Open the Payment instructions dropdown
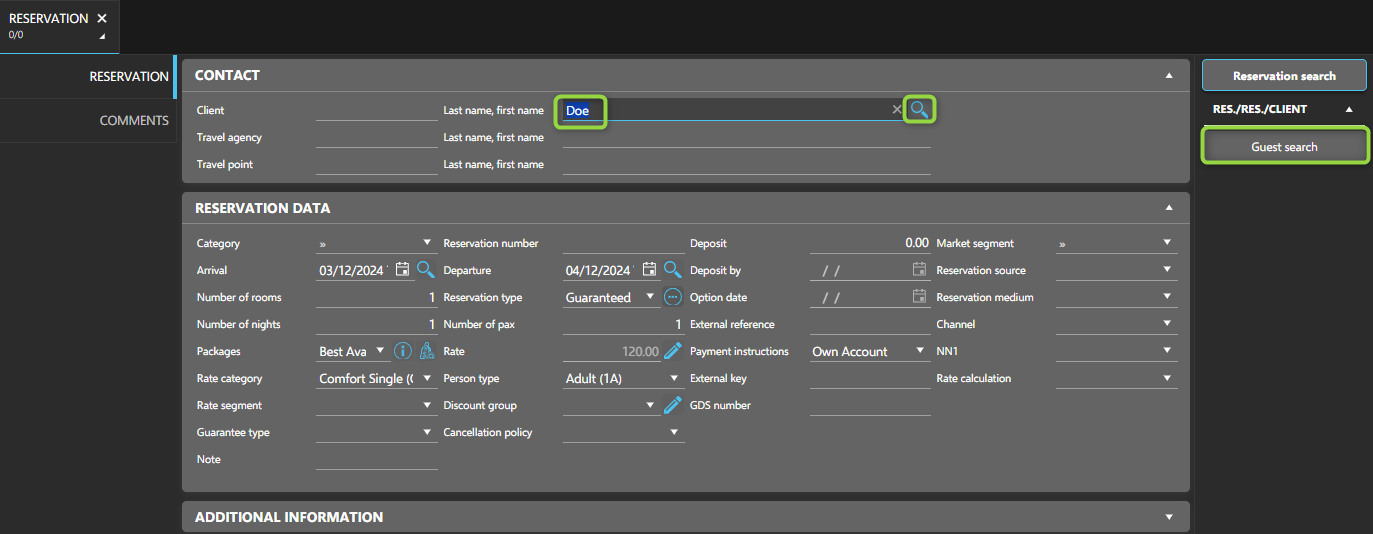Viewport: 1373px width, 534px height. coord(920,351)
